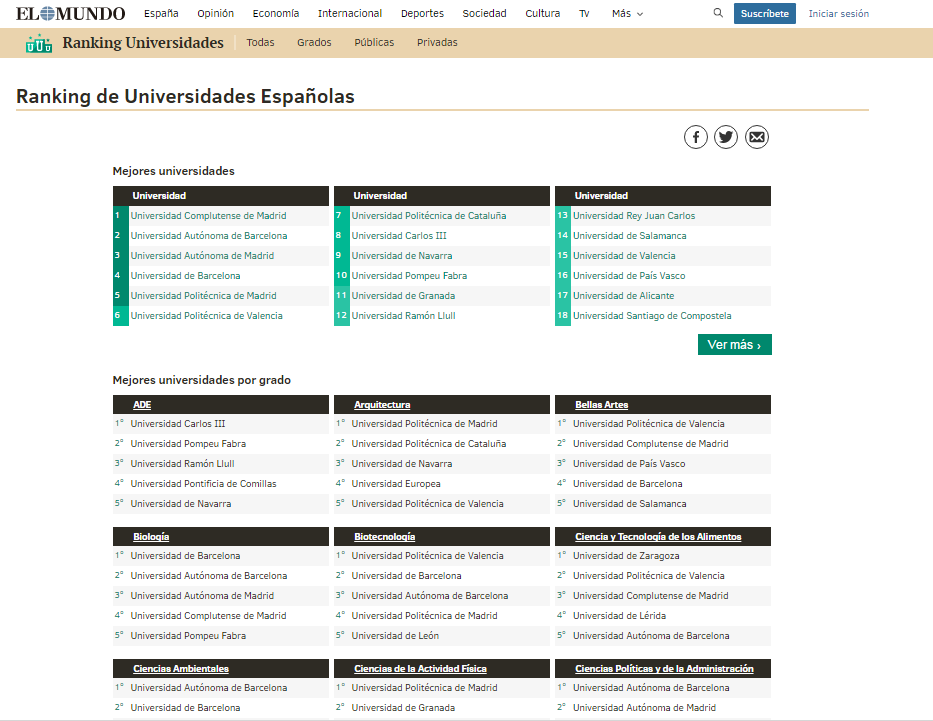Click the El Mundo logo

(70, 13)
